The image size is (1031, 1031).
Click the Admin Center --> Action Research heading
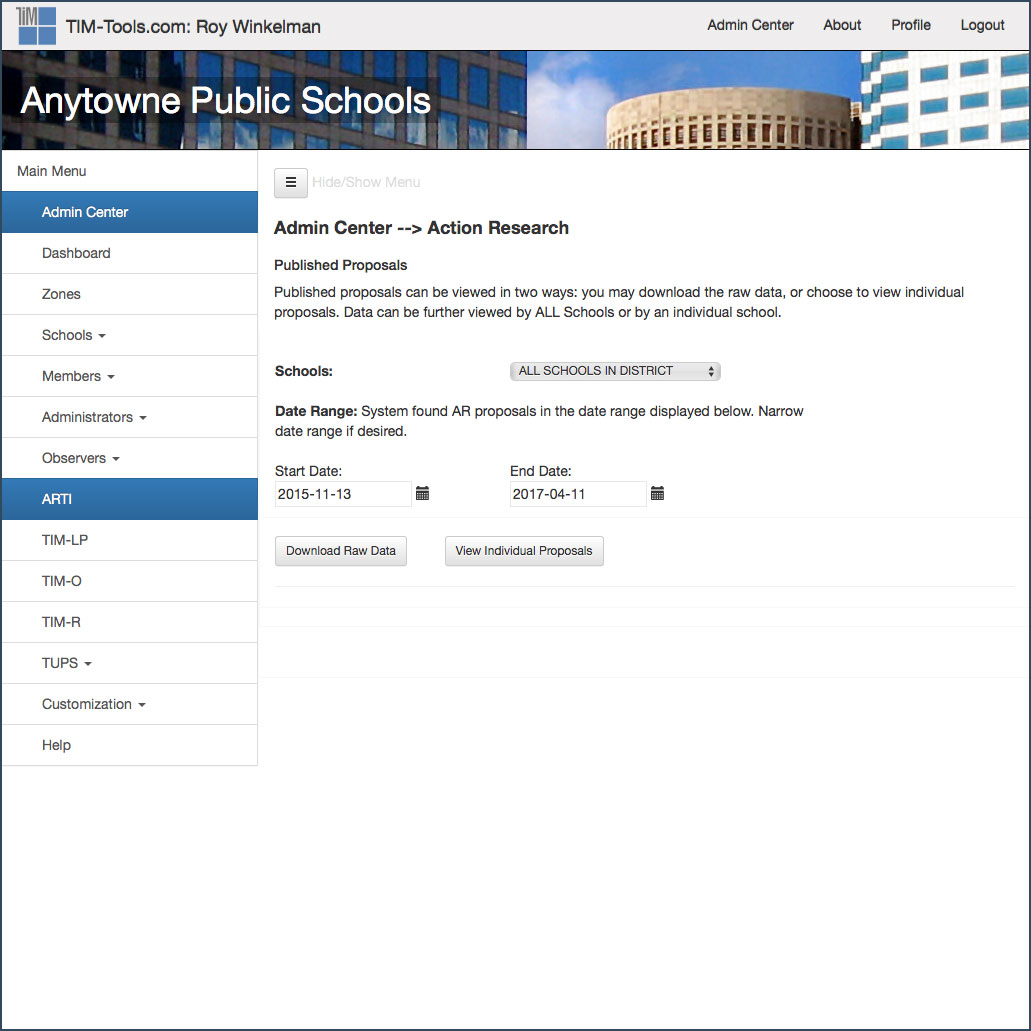coord(421,228)
